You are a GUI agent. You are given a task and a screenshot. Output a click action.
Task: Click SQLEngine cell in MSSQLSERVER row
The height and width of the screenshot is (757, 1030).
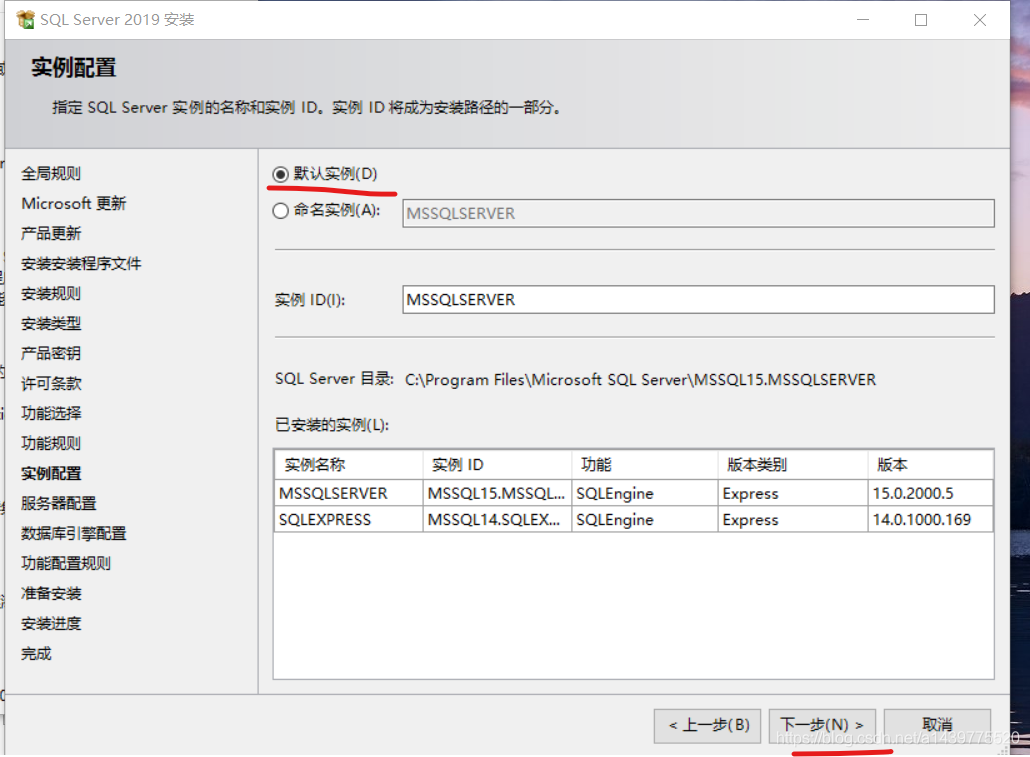pos(645,493)
